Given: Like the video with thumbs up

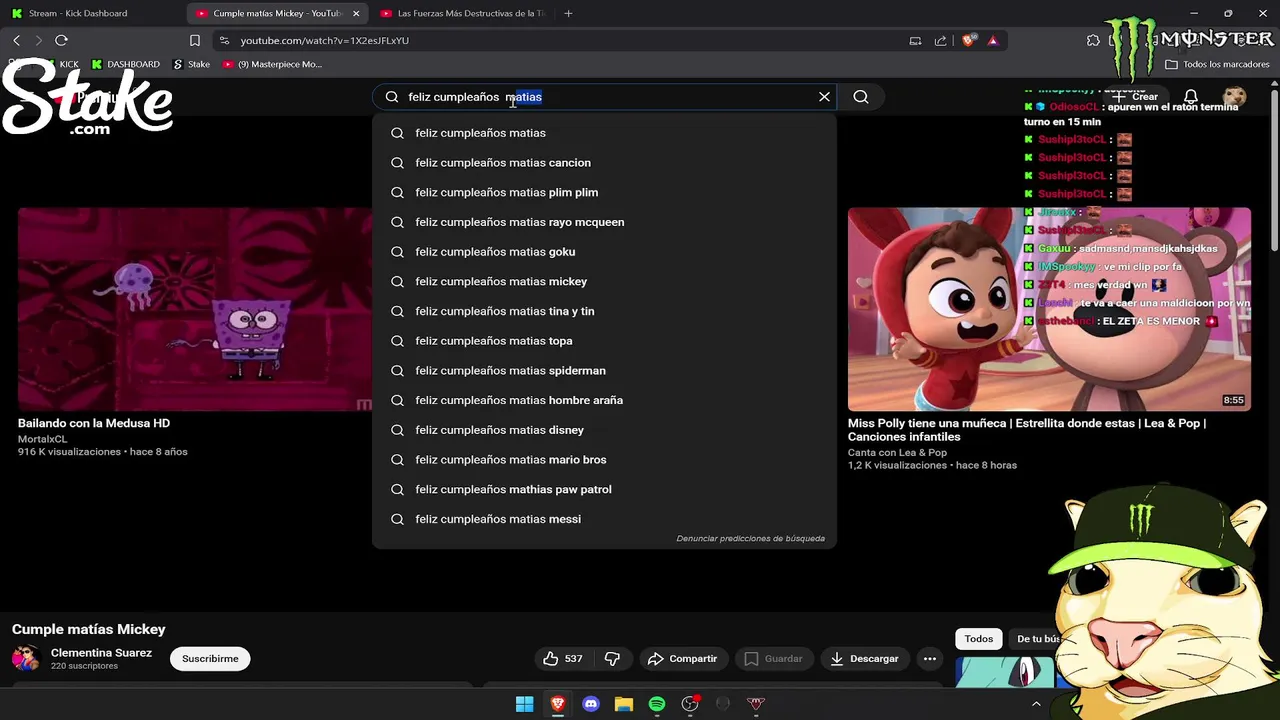Looking at the screenshot, I should [562, 659].
